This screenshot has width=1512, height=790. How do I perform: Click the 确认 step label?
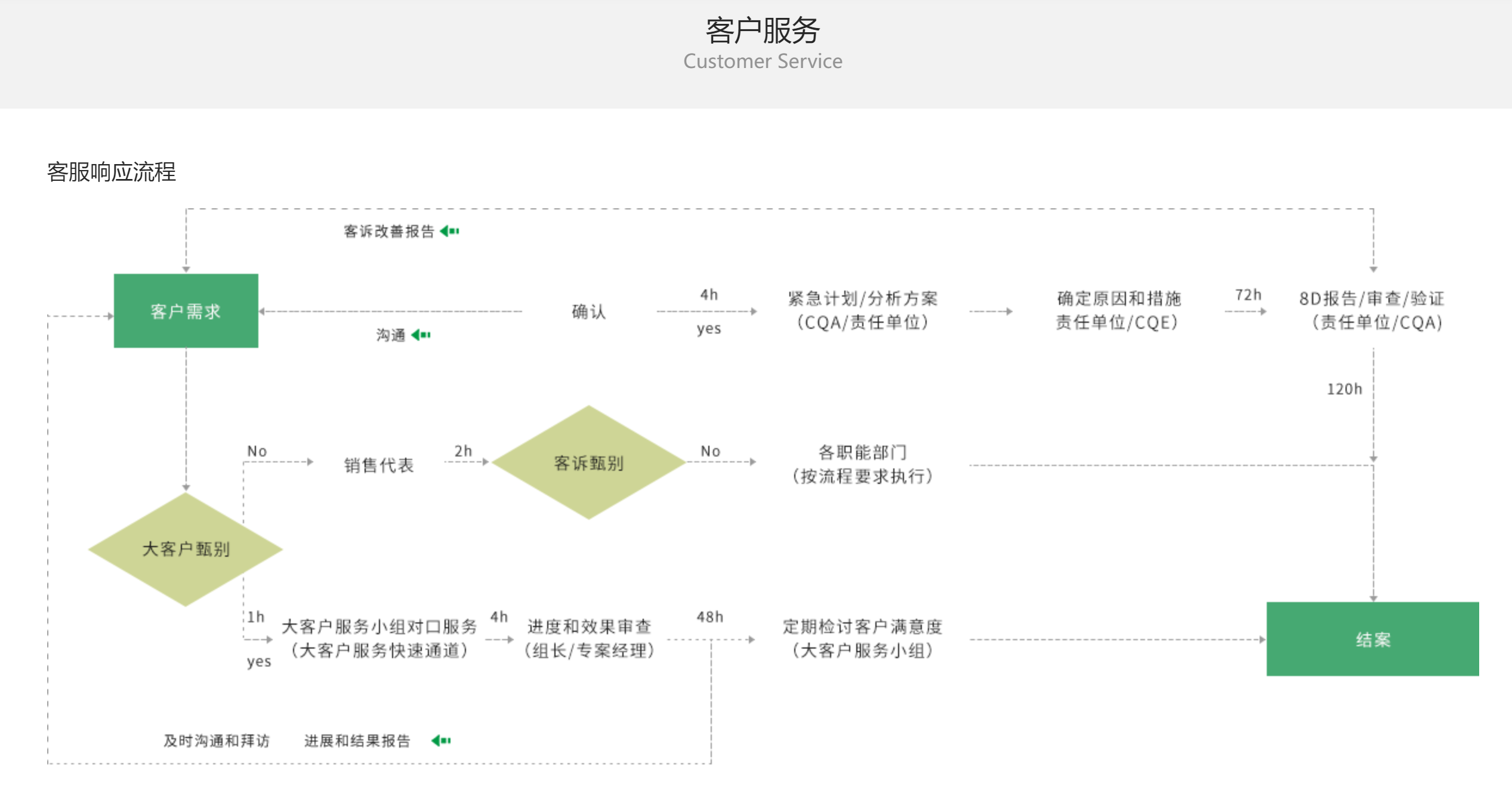tap(588, 311)
